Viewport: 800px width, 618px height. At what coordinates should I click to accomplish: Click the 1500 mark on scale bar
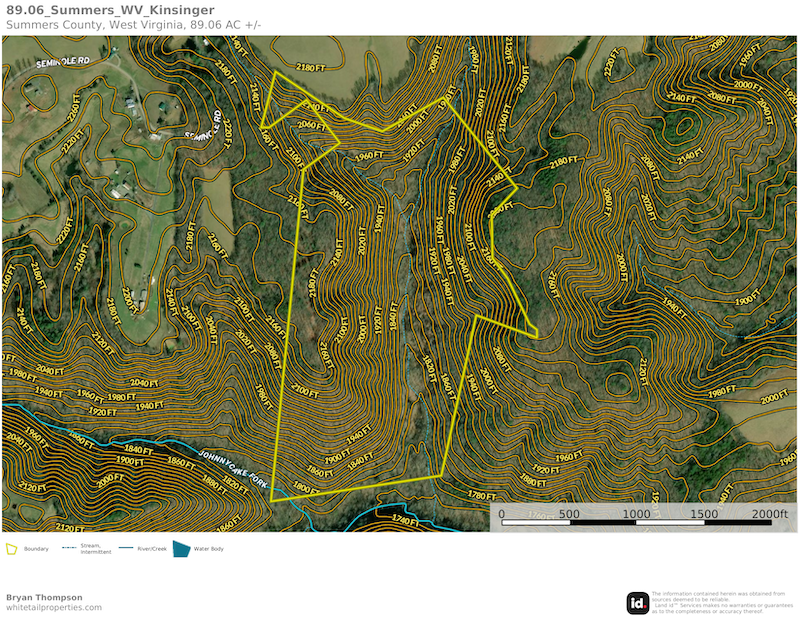(x=704, y=514)
